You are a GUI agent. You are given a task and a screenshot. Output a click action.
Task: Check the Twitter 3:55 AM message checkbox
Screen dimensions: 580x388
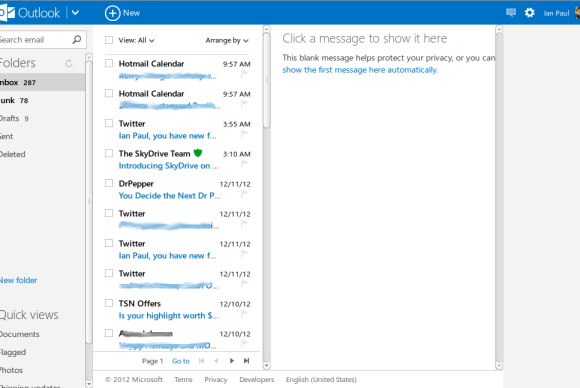point(109,123)
